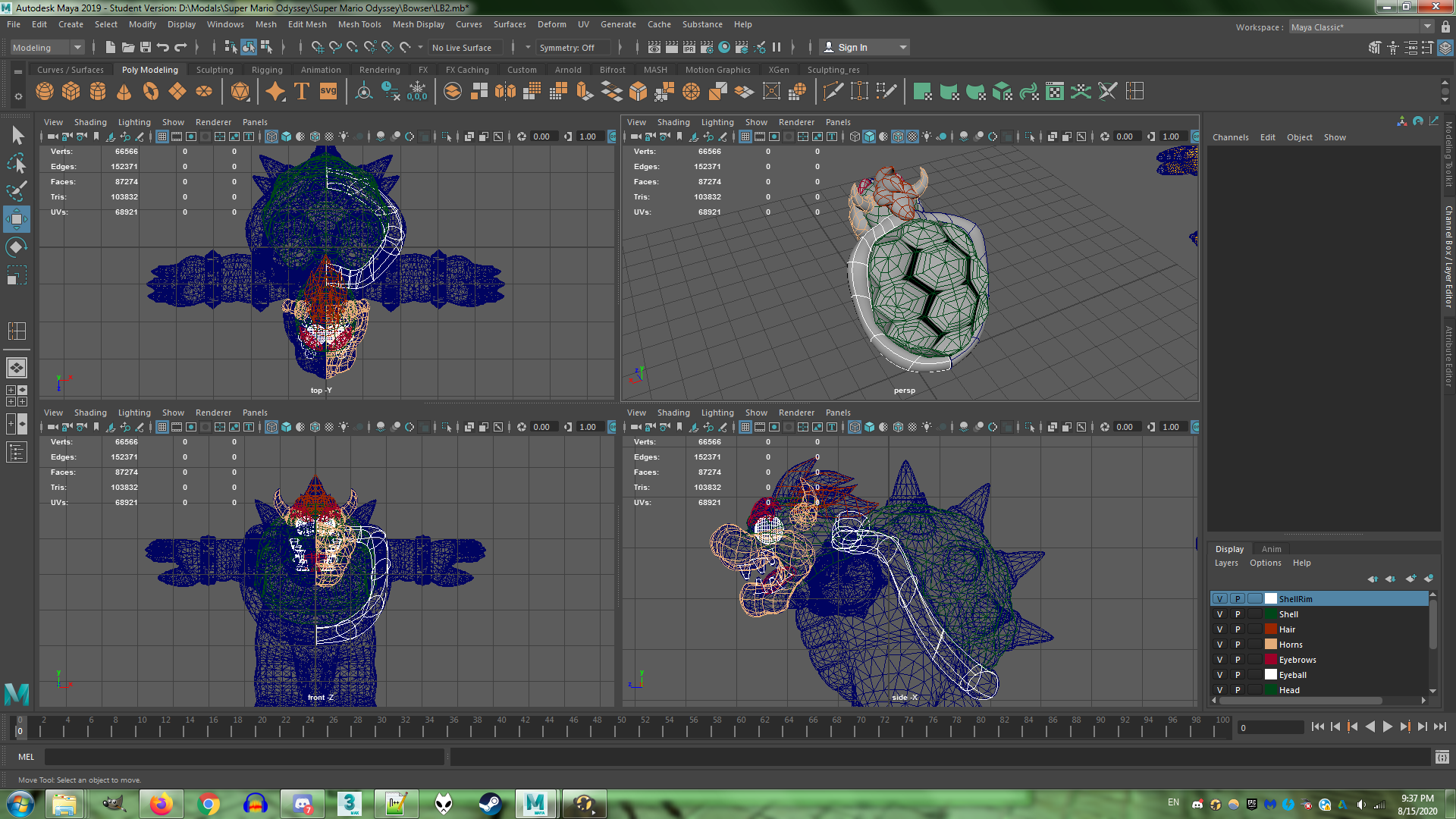
Task: Create a polygon cube from shelf
Action: pyautogui.click(x=71, y=92)
